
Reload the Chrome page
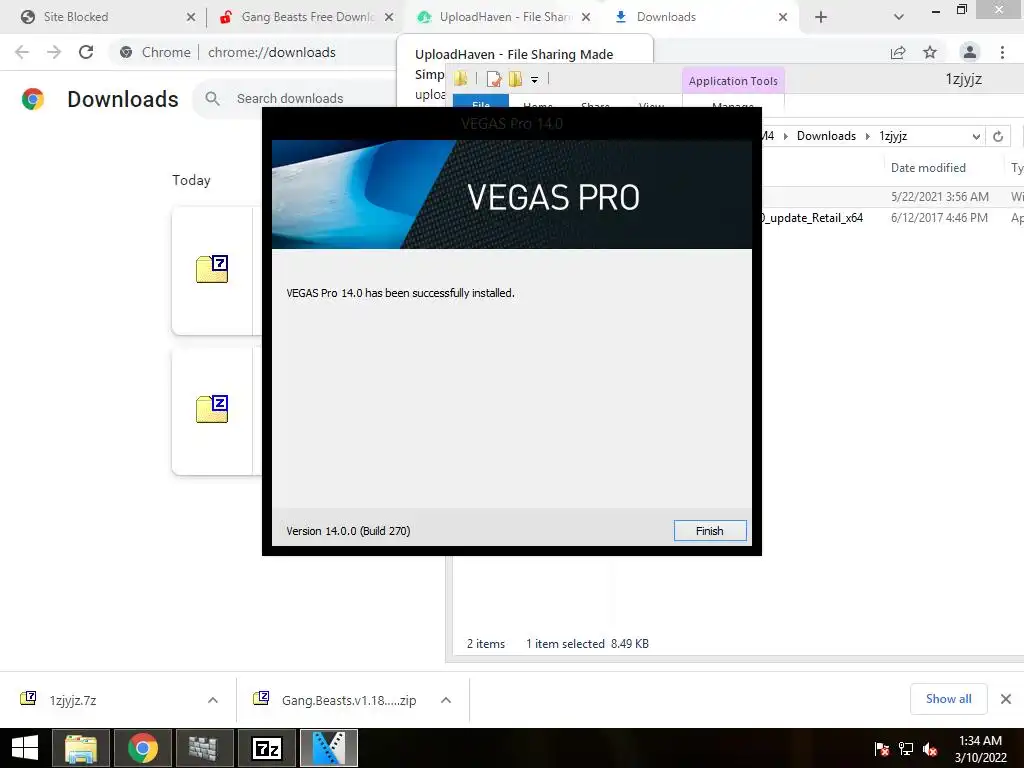86,52
